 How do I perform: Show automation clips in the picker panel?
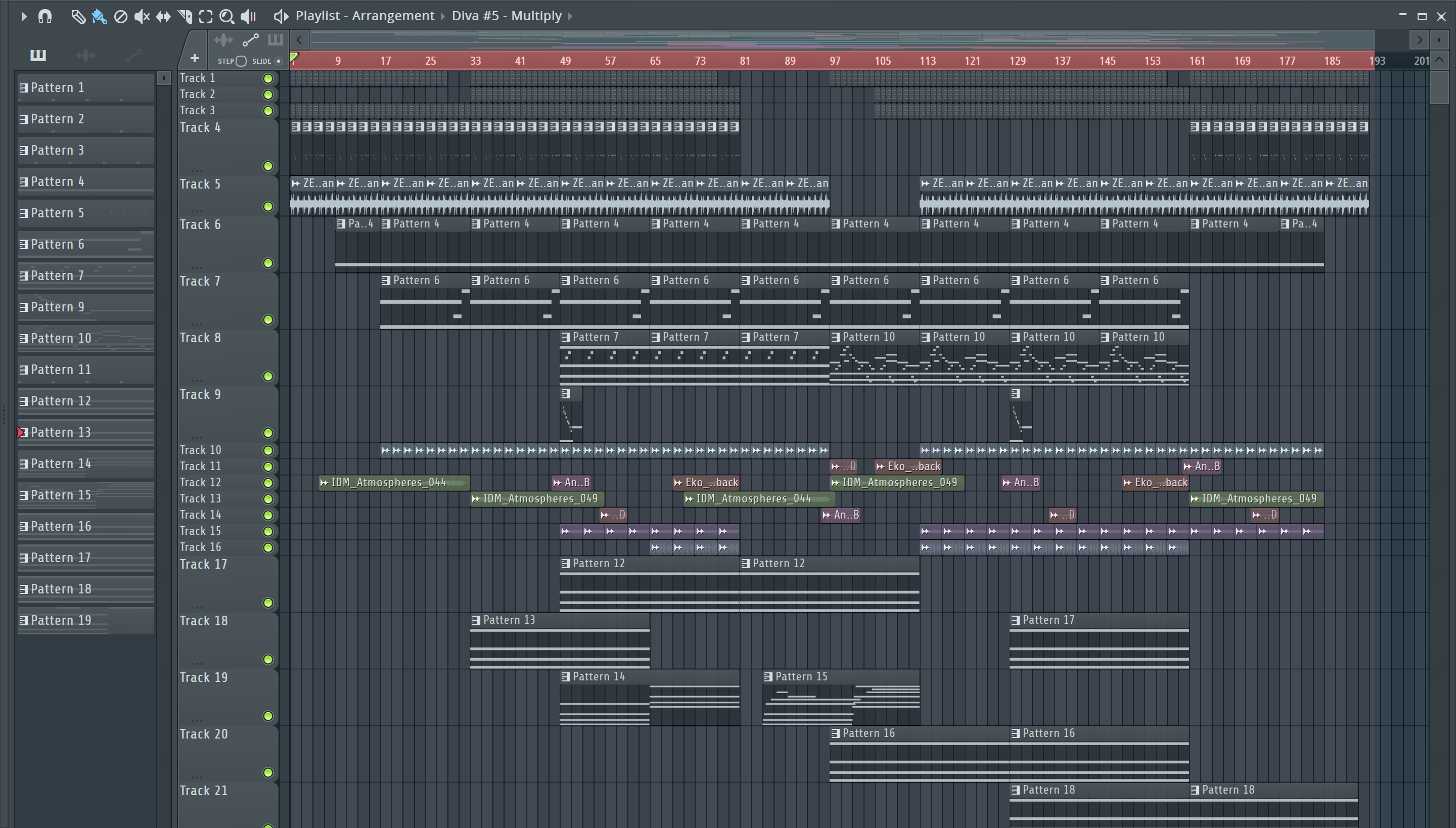[x=133, y=55]
